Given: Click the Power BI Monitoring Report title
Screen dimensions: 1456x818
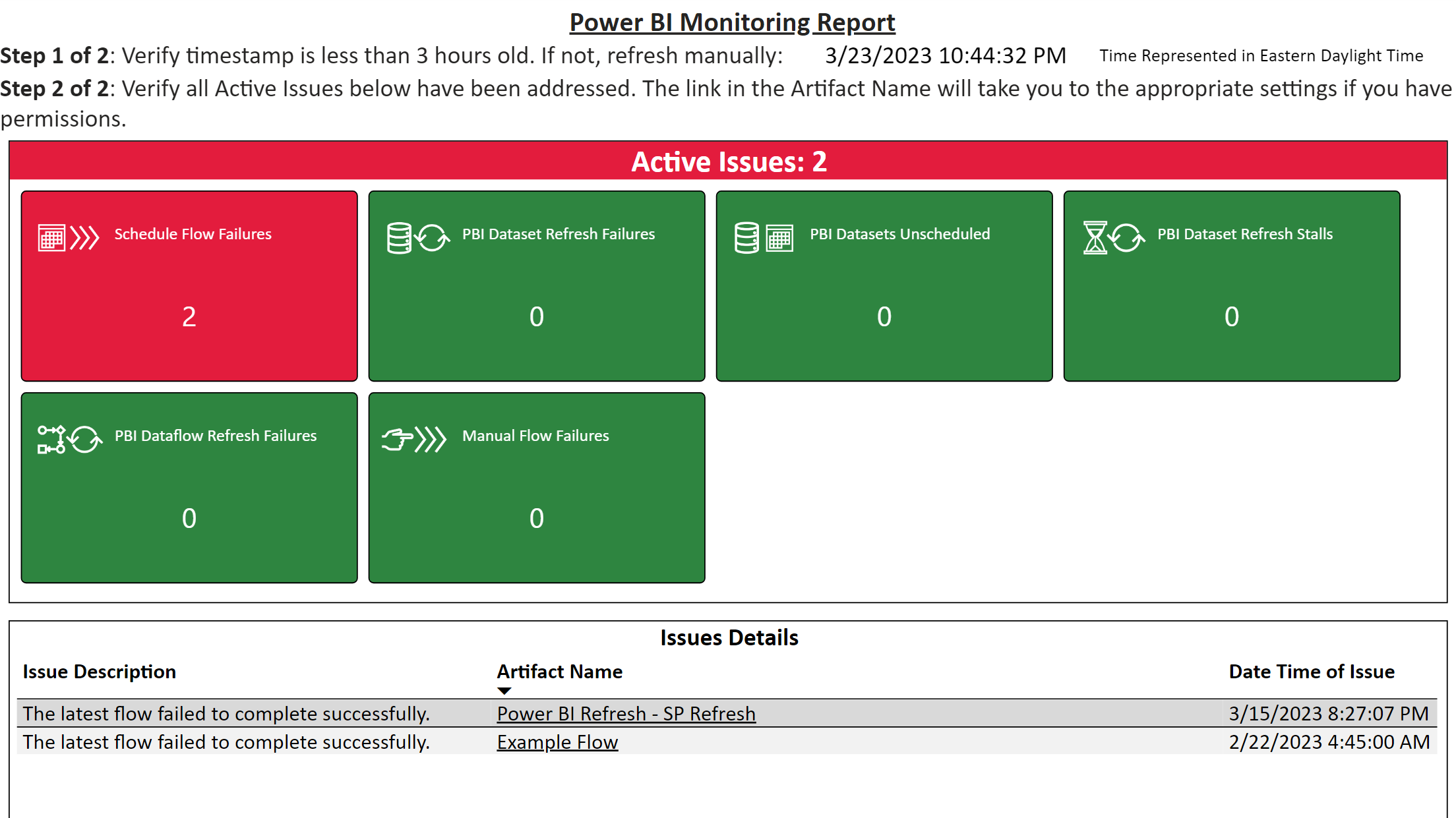Looking at the screenshot, I should pyautogui.click(x=732, y=22).
